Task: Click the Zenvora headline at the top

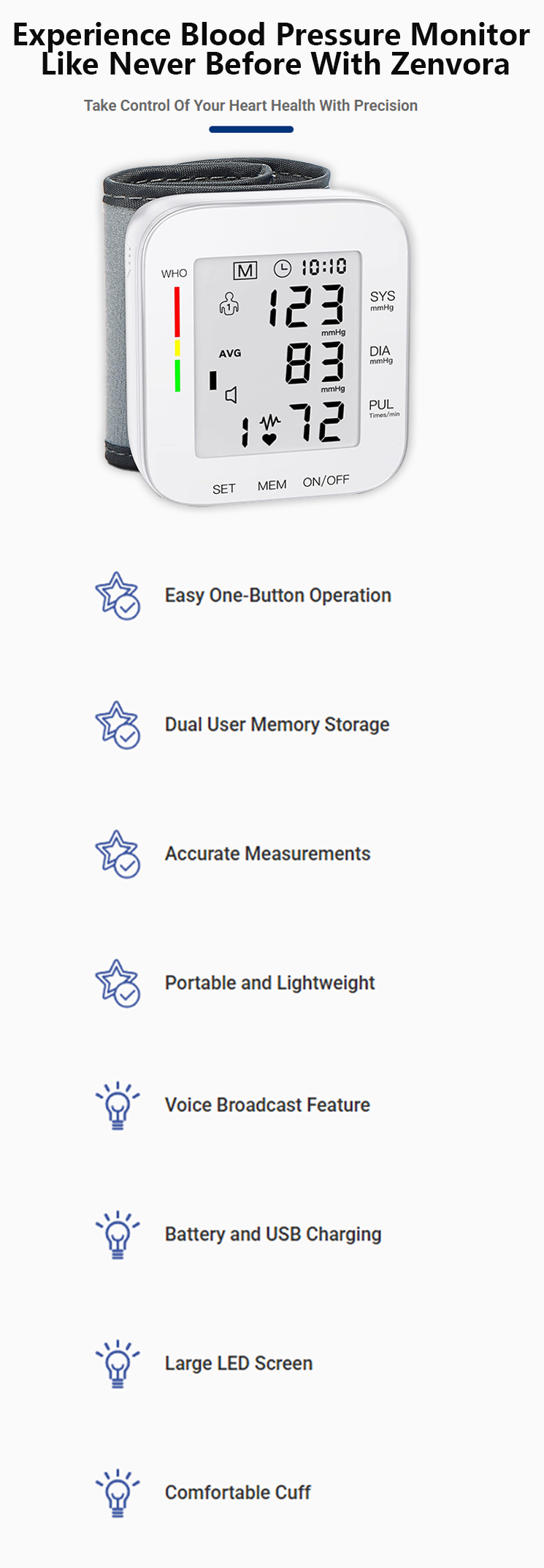Action: coord(272,50)
